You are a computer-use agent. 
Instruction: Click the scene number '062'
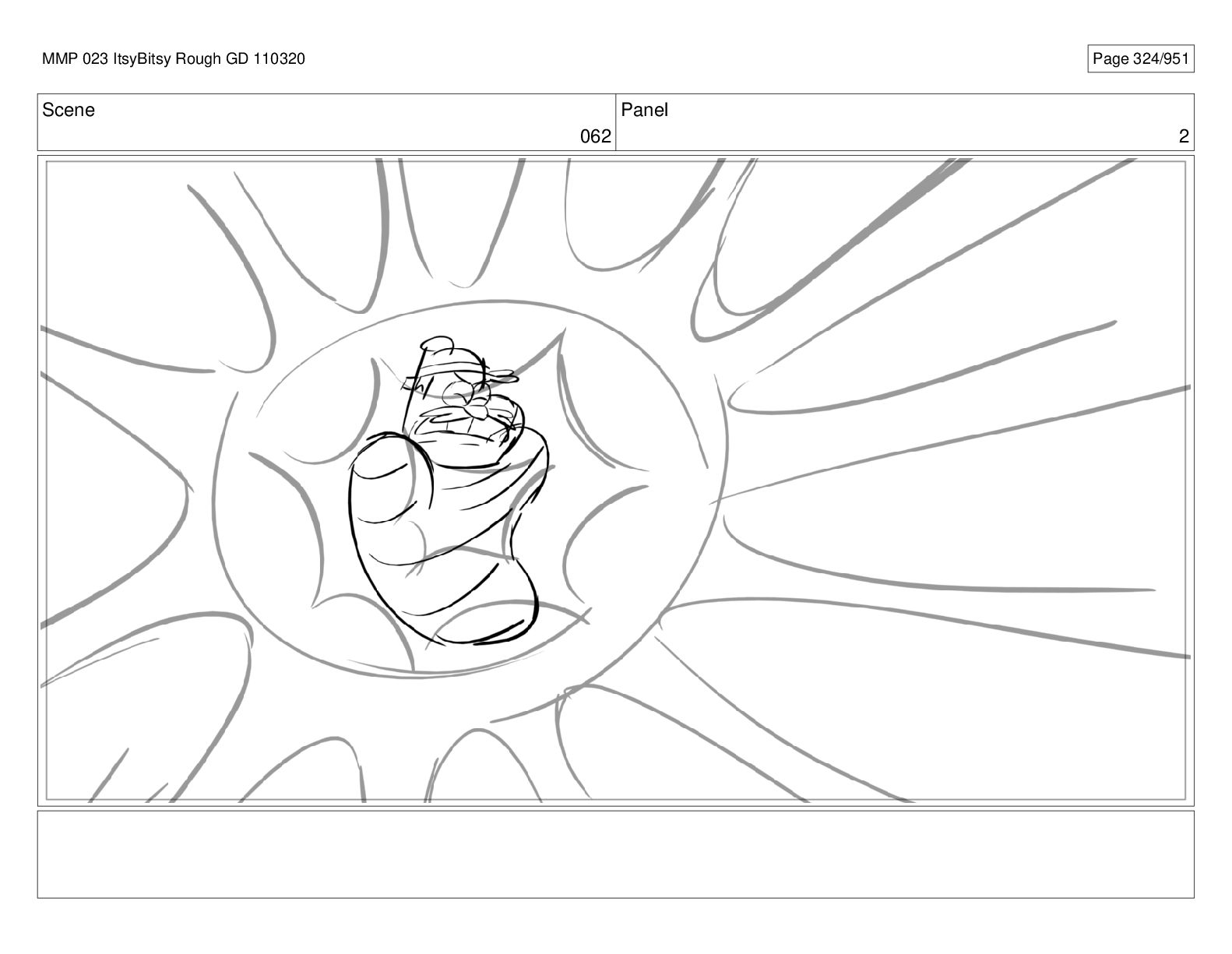click(x=596, y=137)
